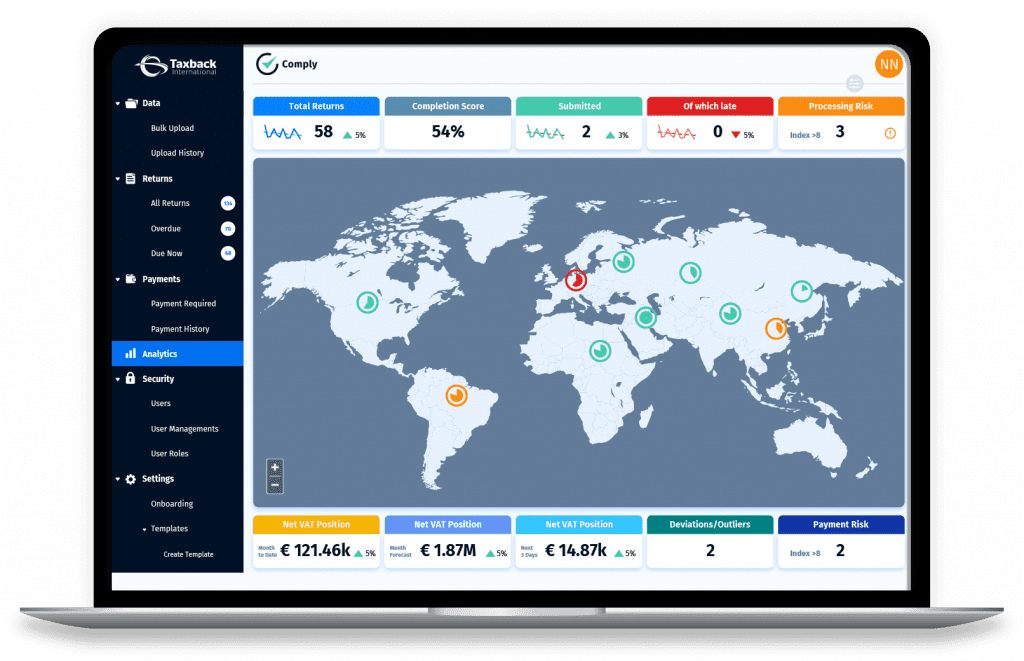
Task: Open Overdue returns
Action: point(166,229)
